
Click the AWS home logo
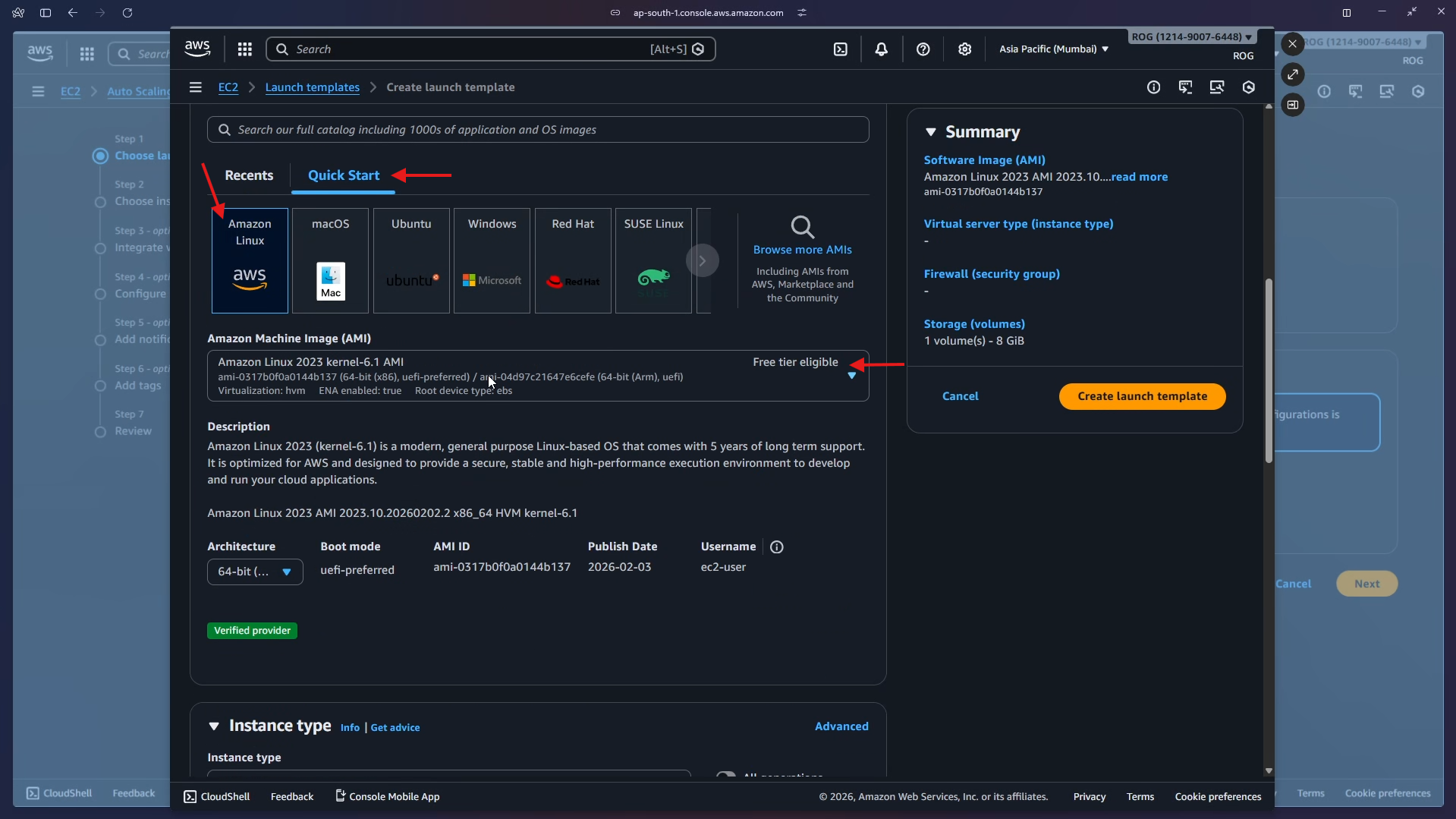pos(197,48)
